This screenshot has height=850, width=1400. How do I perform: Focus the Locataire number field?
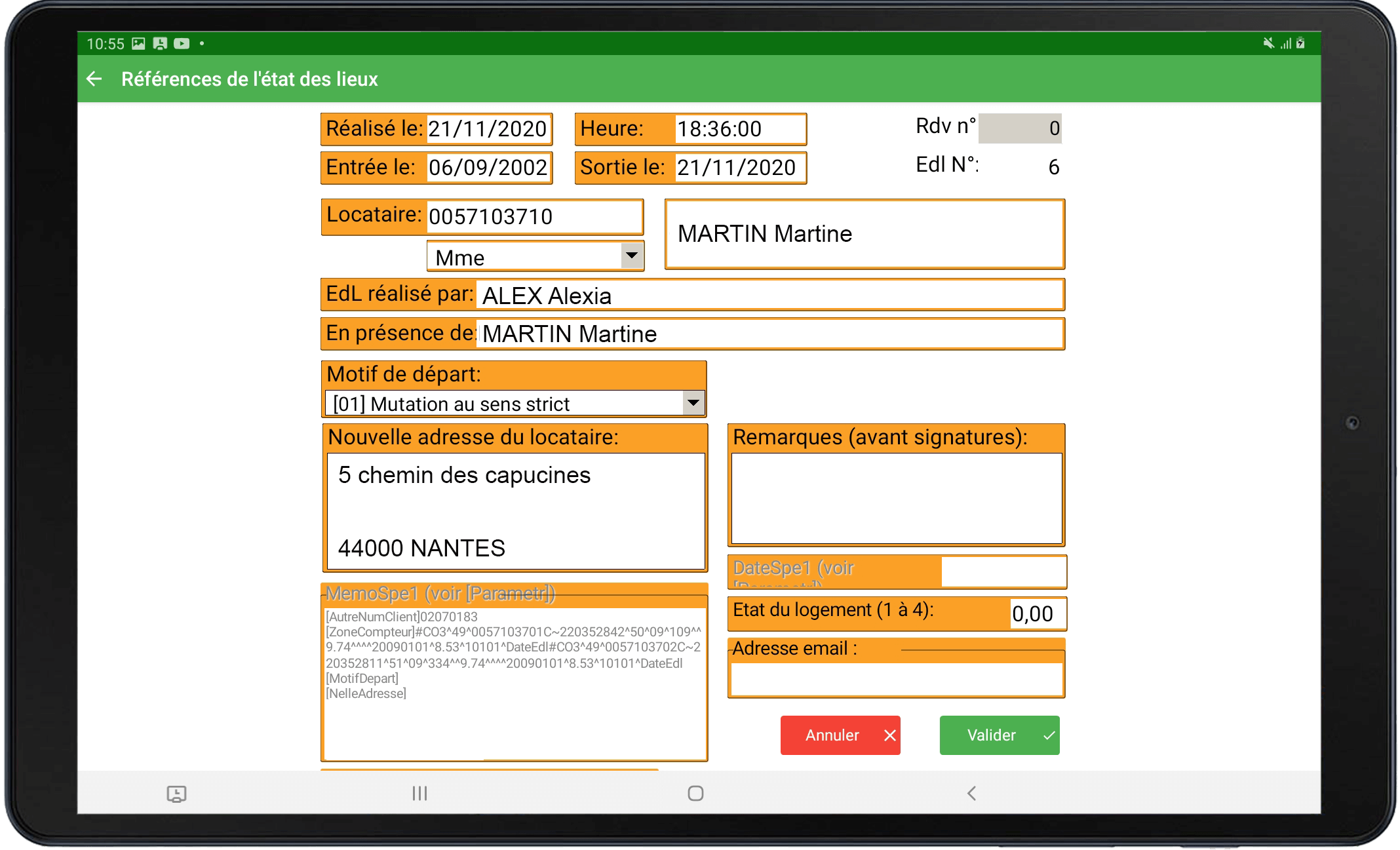coord(534,217)
